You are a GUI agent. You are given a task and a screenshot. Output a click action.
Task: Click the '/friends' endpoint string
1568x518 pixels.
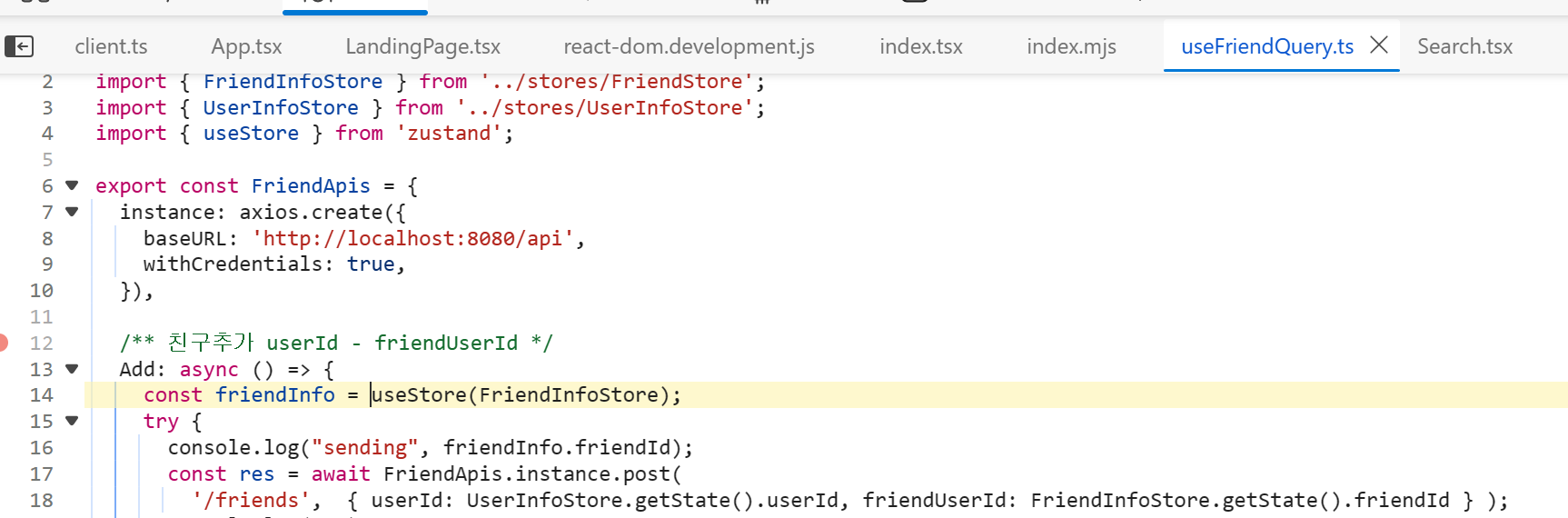(251, 500)
